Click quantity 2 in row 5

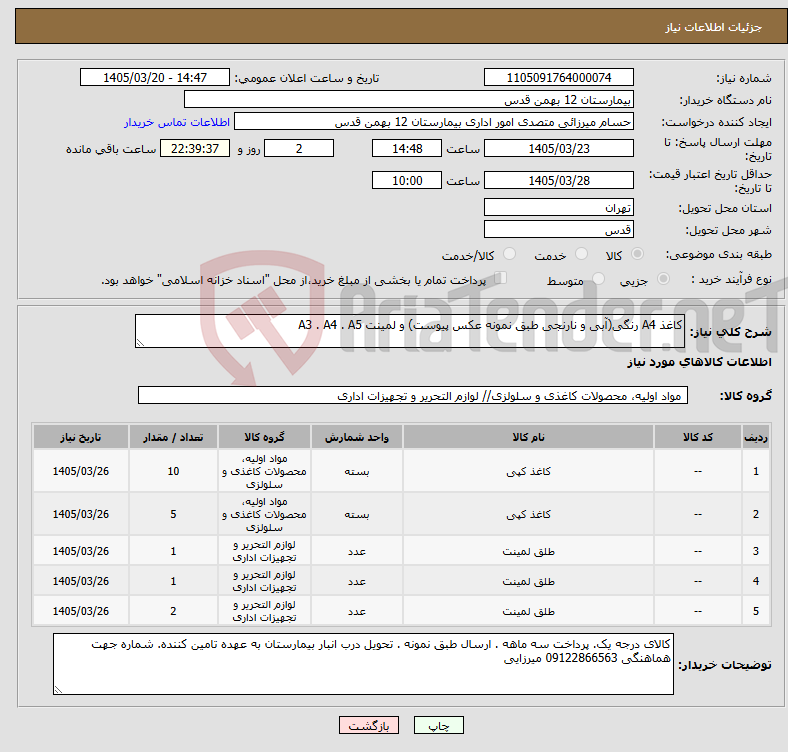click(x=173, y=611)
